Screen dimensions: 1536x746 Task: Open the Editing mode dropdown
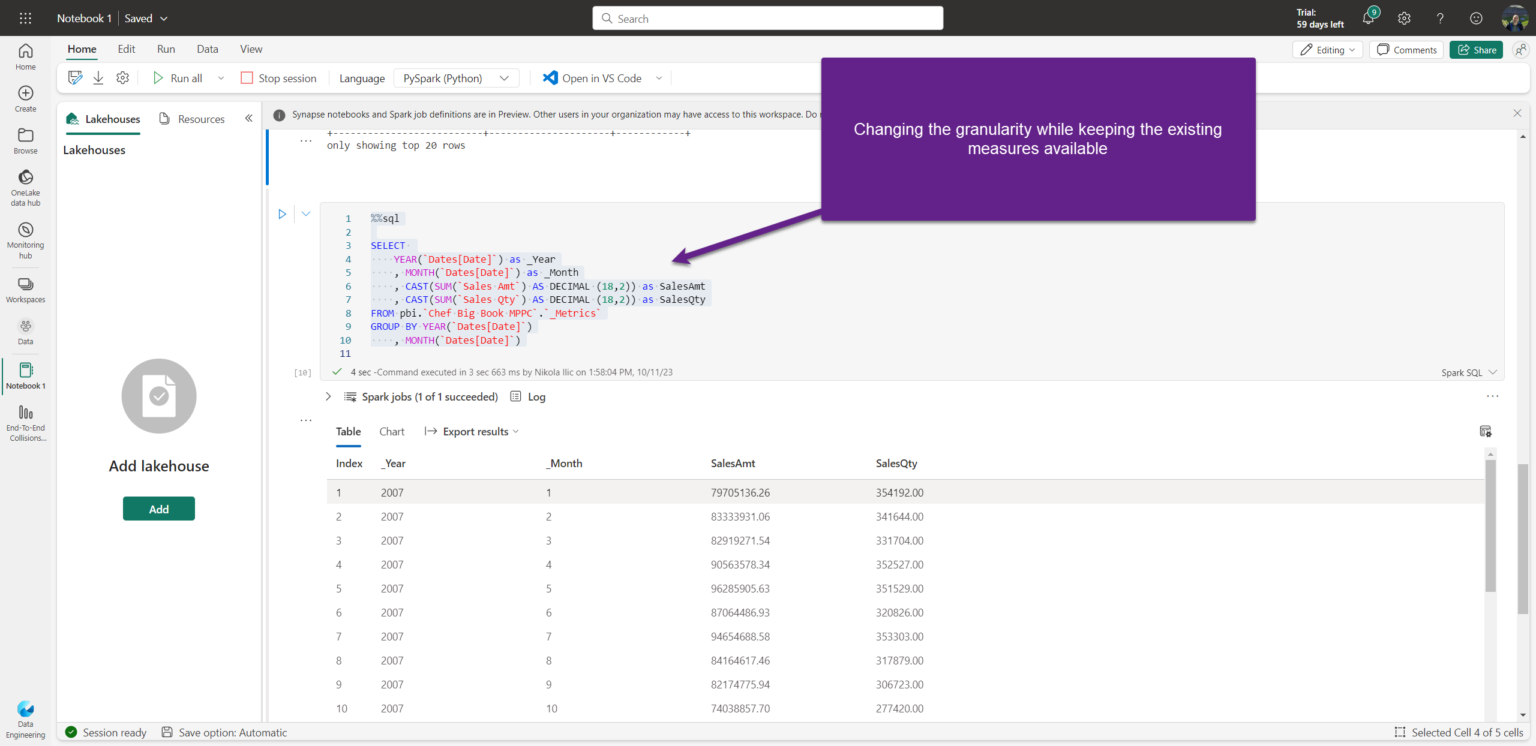[x=1327, y=50]
